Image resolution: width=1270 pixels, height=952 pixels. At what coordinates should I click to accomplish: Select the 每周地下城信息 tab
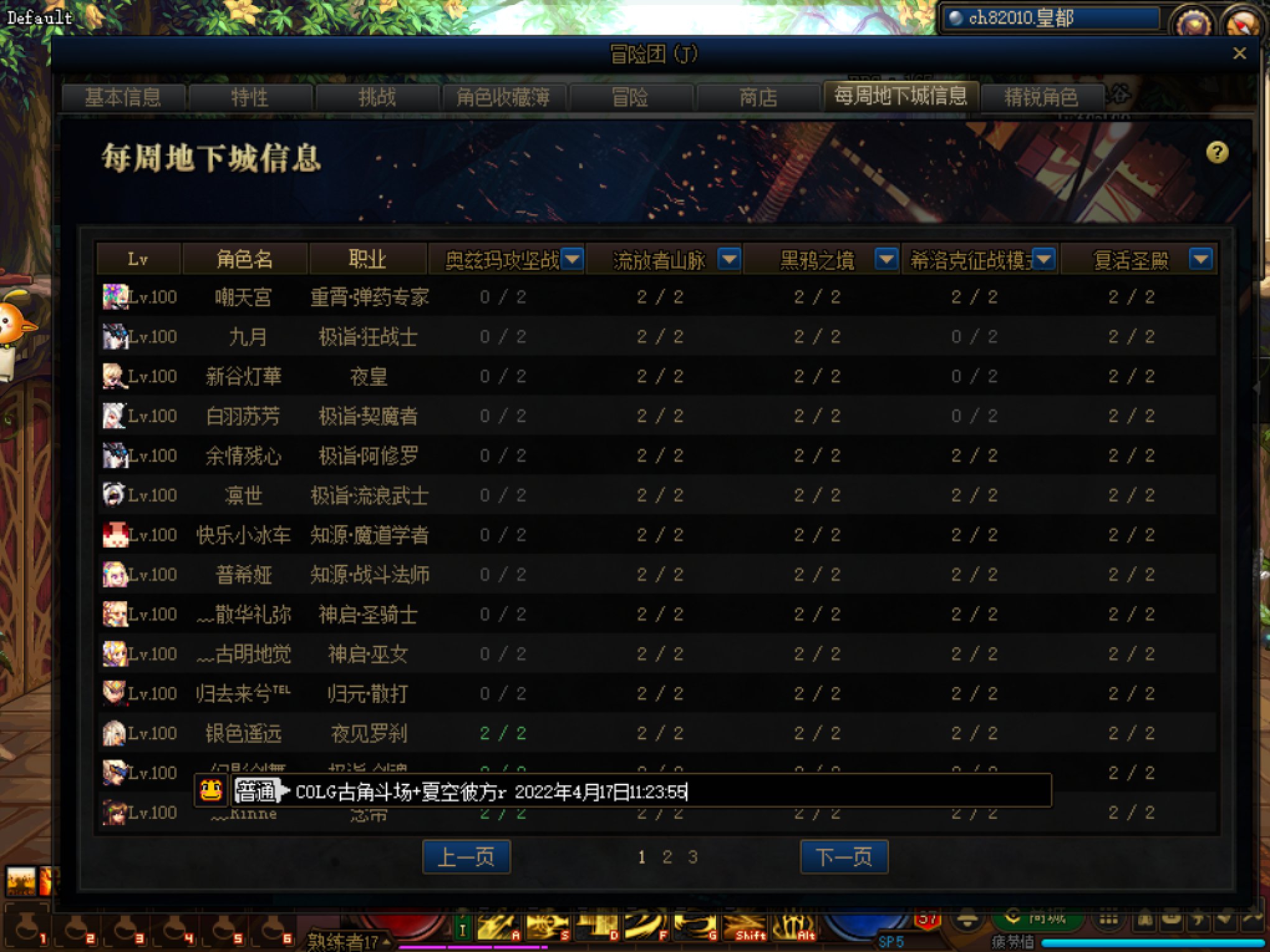coord(901,96)
